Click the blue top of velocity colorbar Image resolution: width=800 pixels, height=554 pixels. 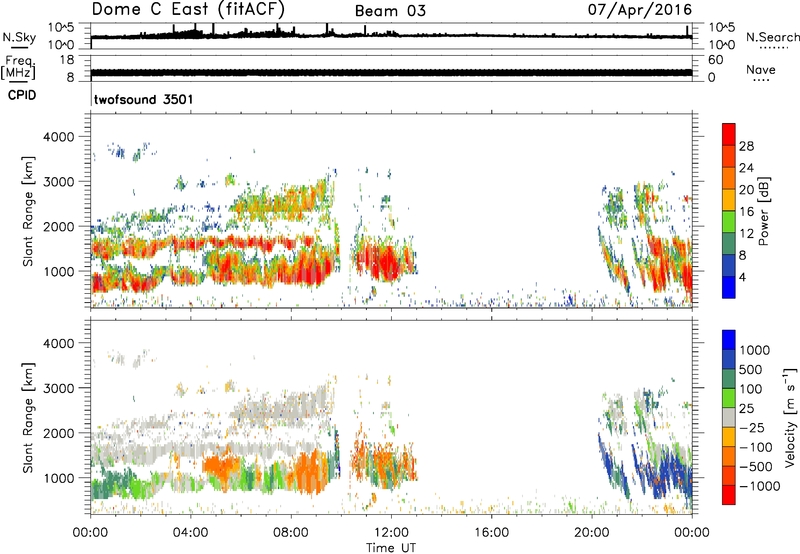(x=729, y=340)
